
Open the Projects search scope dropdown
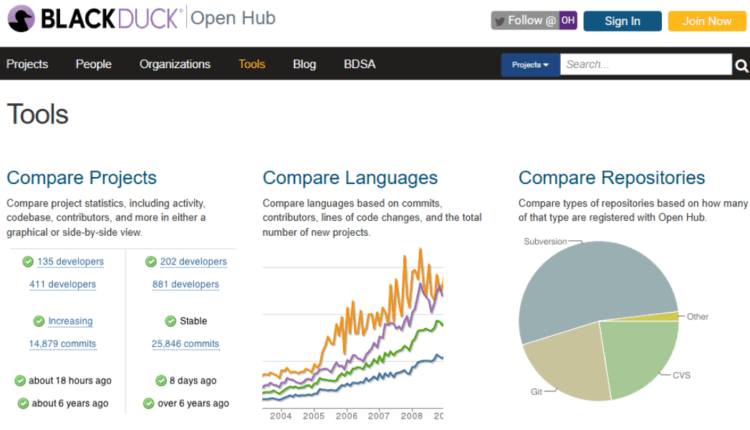click(530, 65)
